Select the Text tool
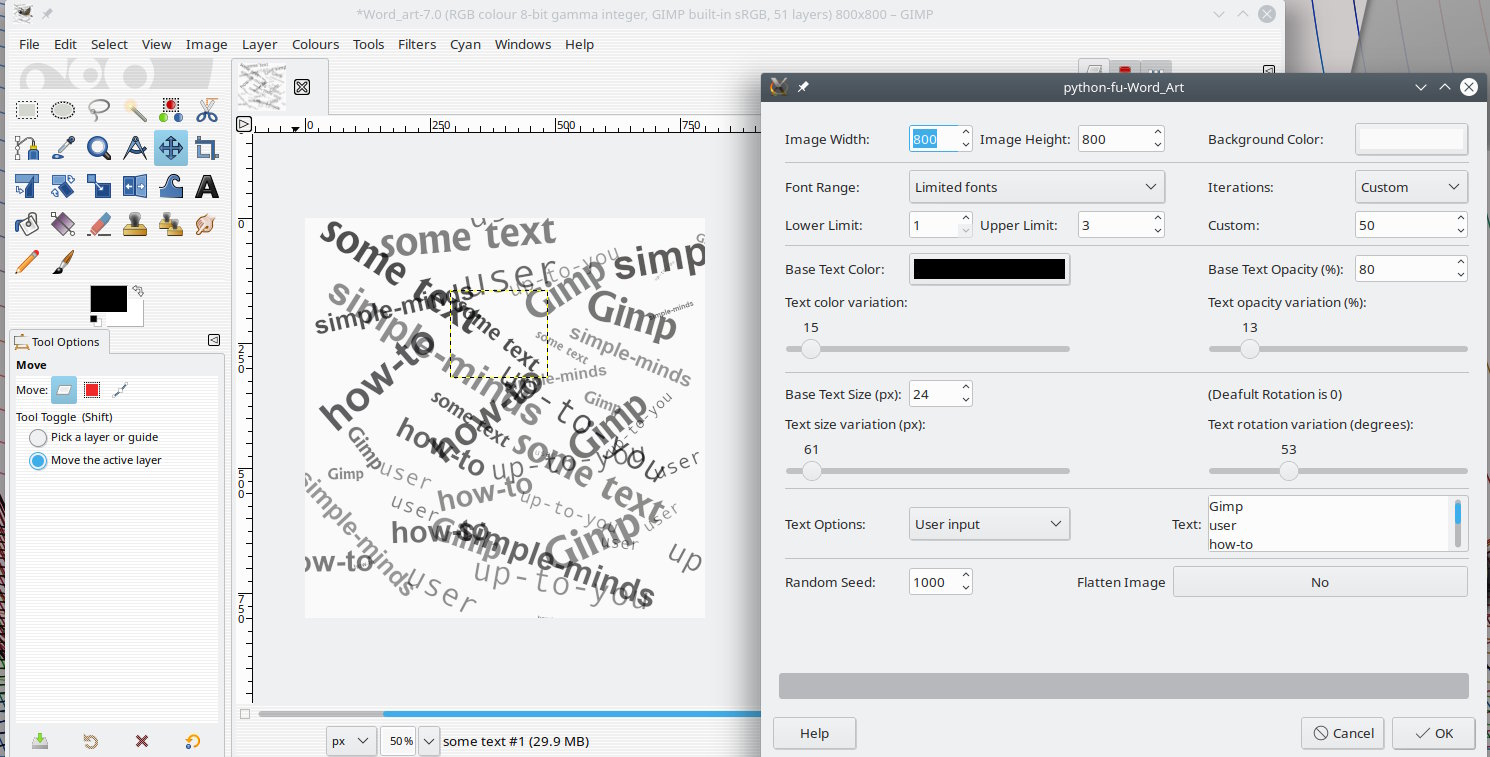This screenshot has width=1490, height=757. pyautogui.click(x=207, y=186)
